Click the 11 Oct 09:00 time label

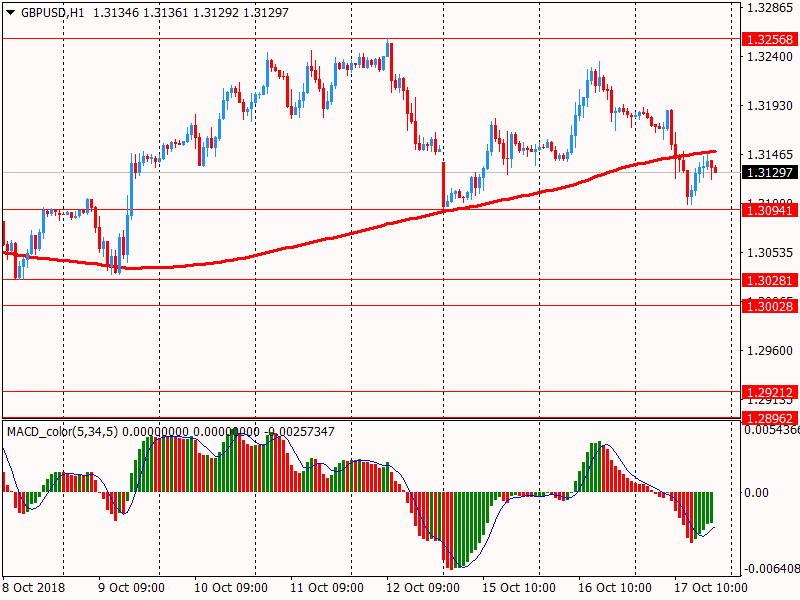tap(327, 588)
